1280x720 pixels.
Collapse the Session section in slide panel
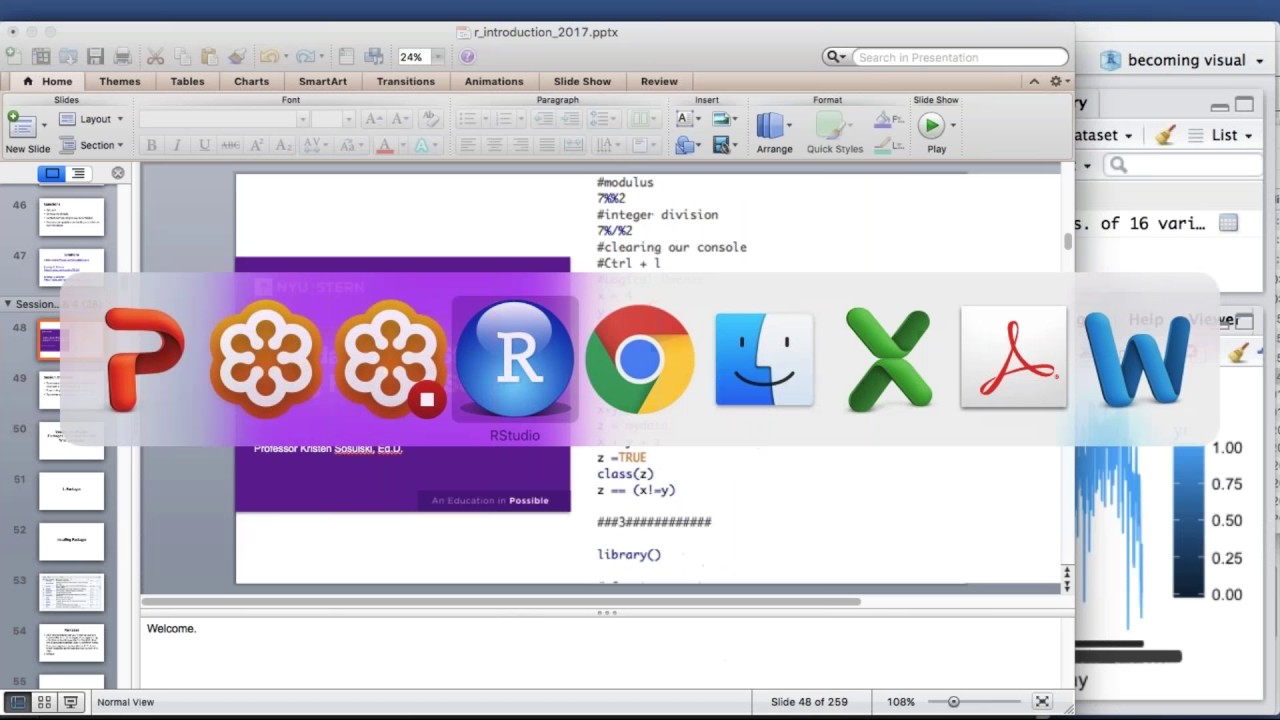(8, 303)
